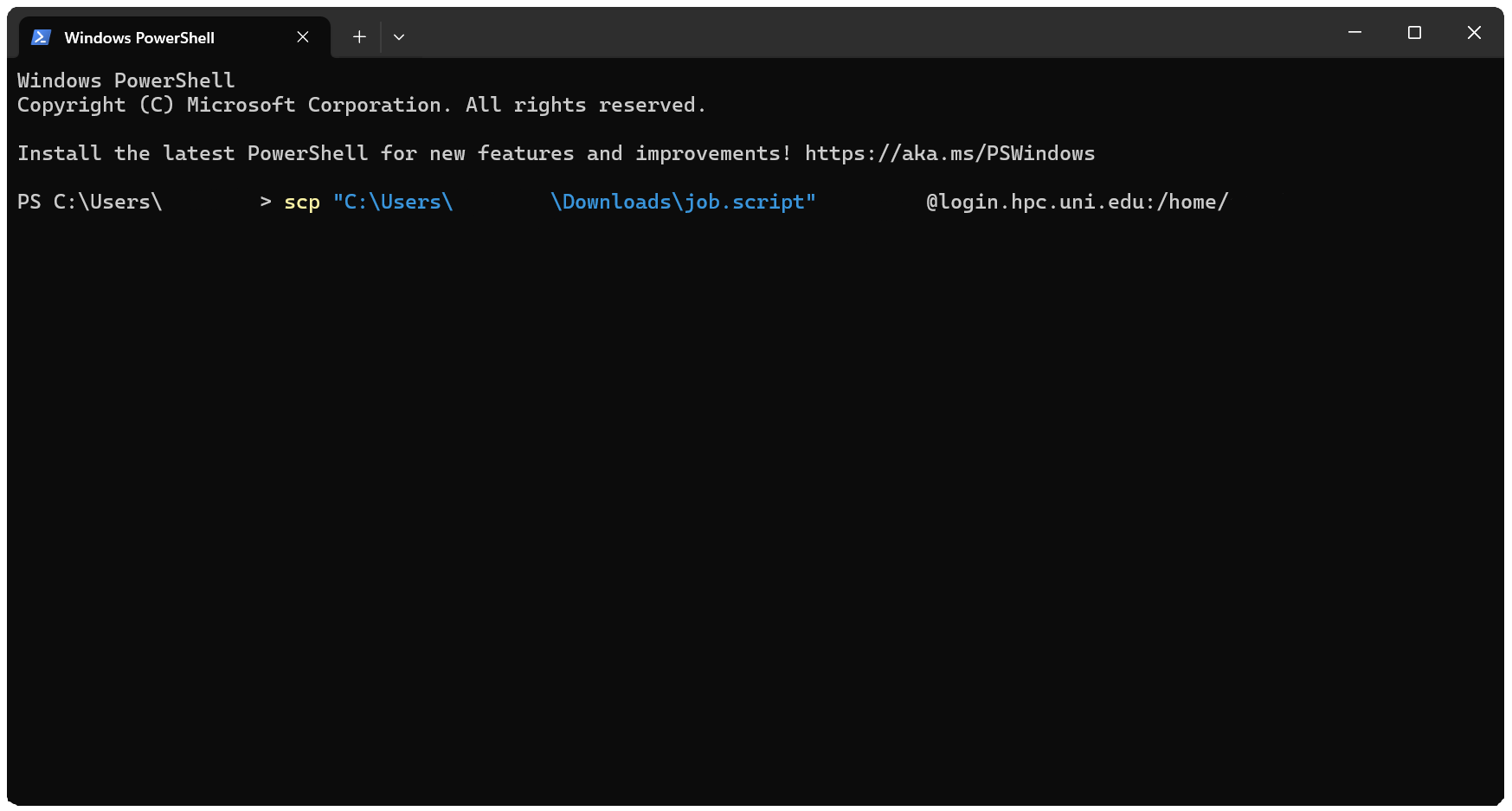Open a new tab with plus icon
1512x811 pixels.
tap(359, 37)
